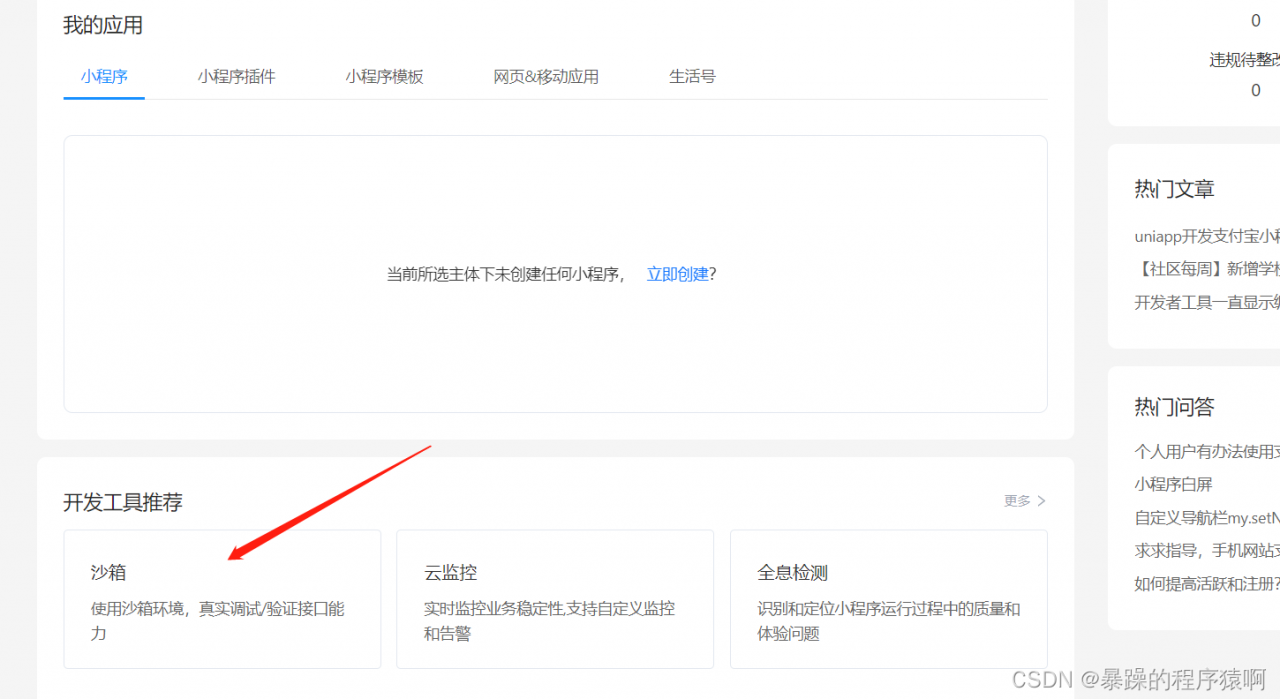Viewport: 1280px width, 699px height.
Task: Click the 我的应用 section title
Action: point(103,25)
